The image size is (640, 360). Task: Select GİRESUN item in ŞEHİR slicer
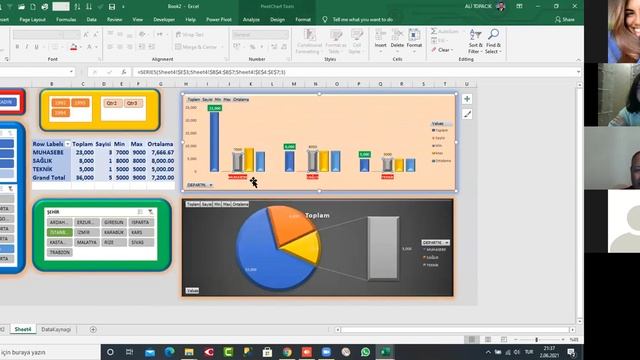click(x=114, y=222)
